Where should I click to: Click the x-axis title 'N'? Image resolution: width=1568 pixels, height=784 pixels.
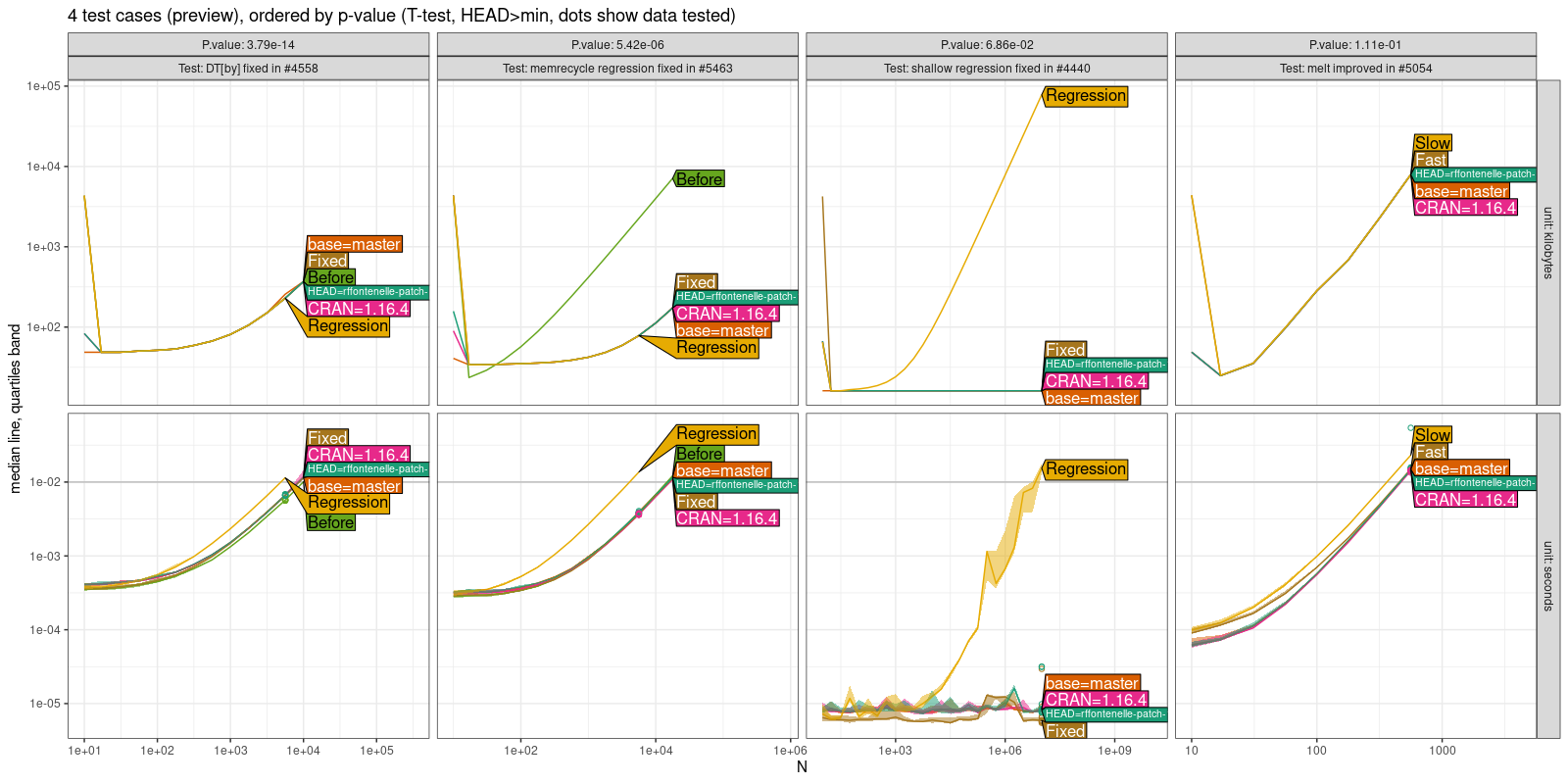802,767
